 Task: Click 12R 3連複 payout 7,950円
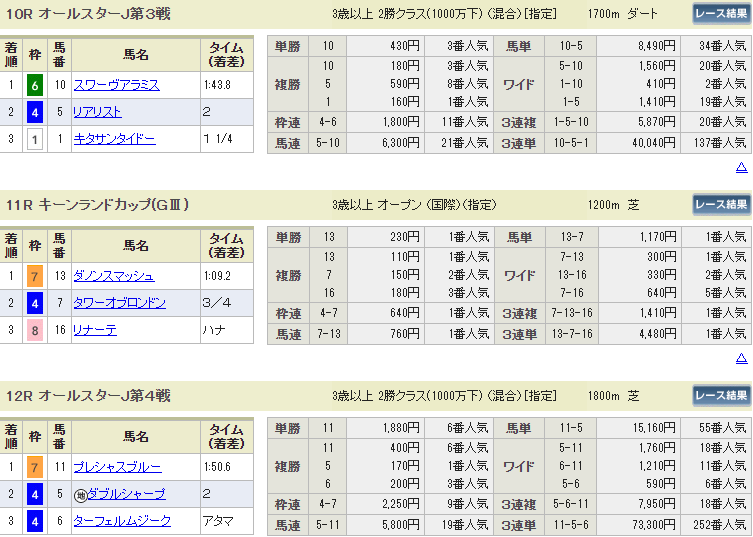click(656, 504)
